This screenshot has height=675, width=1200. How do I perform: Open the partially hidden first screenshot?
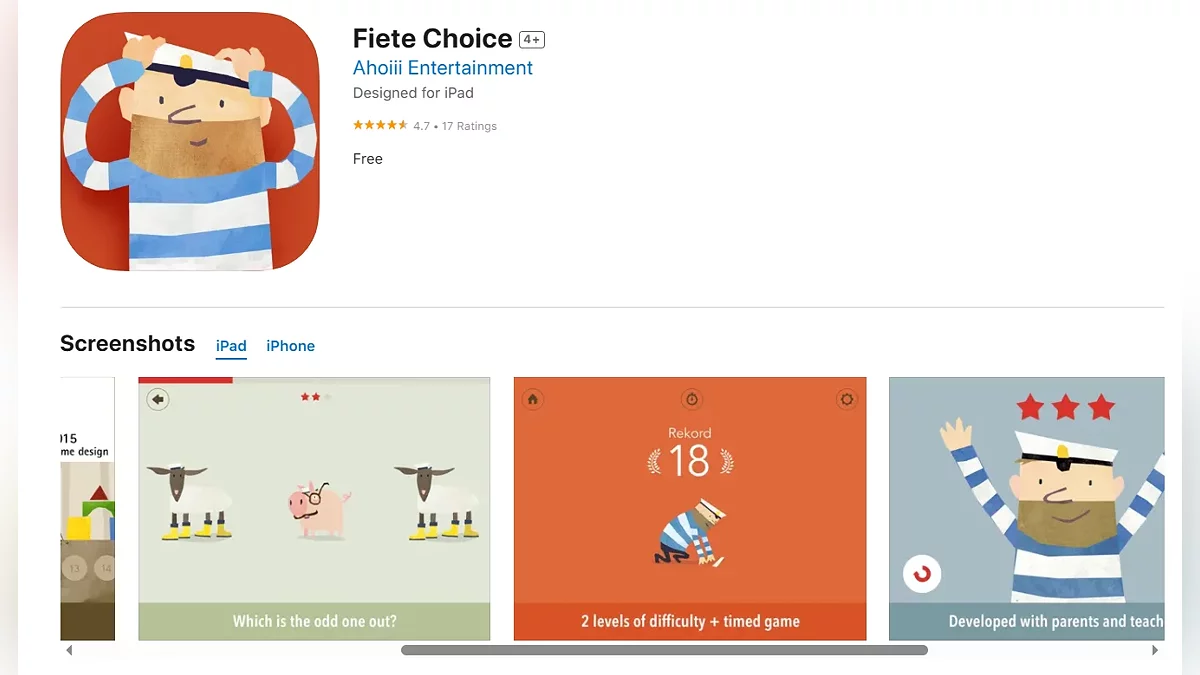click(88, 508)
